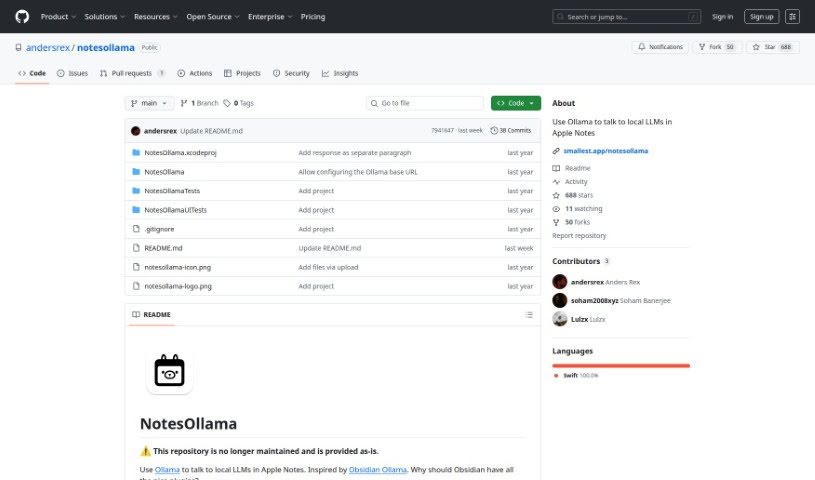
Task: Open the notesollama-icon.png file
Action: [178, 267]
